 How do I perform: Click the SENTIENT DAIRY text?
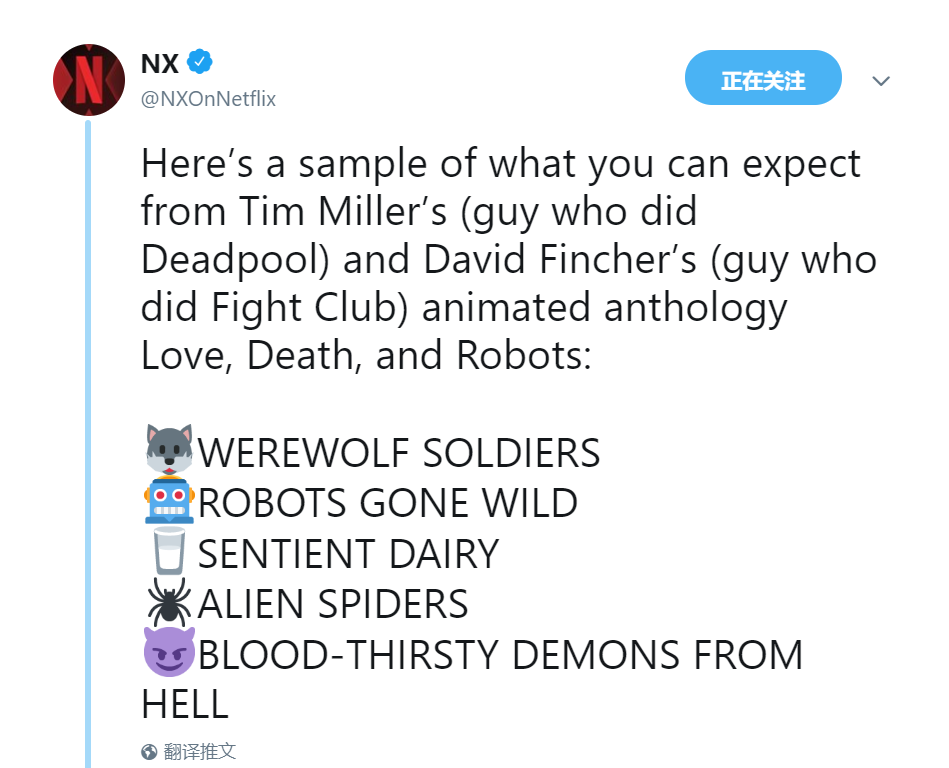pos(348,554)
